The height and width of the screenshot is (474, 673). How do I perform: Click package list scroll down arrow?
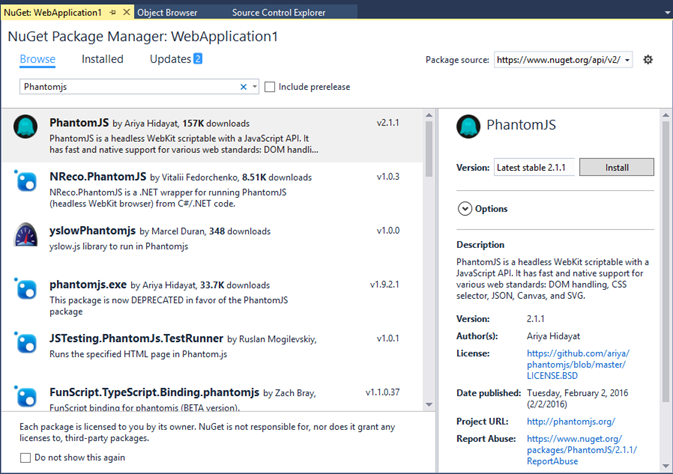pyautogui.click(x=429, y=404)
